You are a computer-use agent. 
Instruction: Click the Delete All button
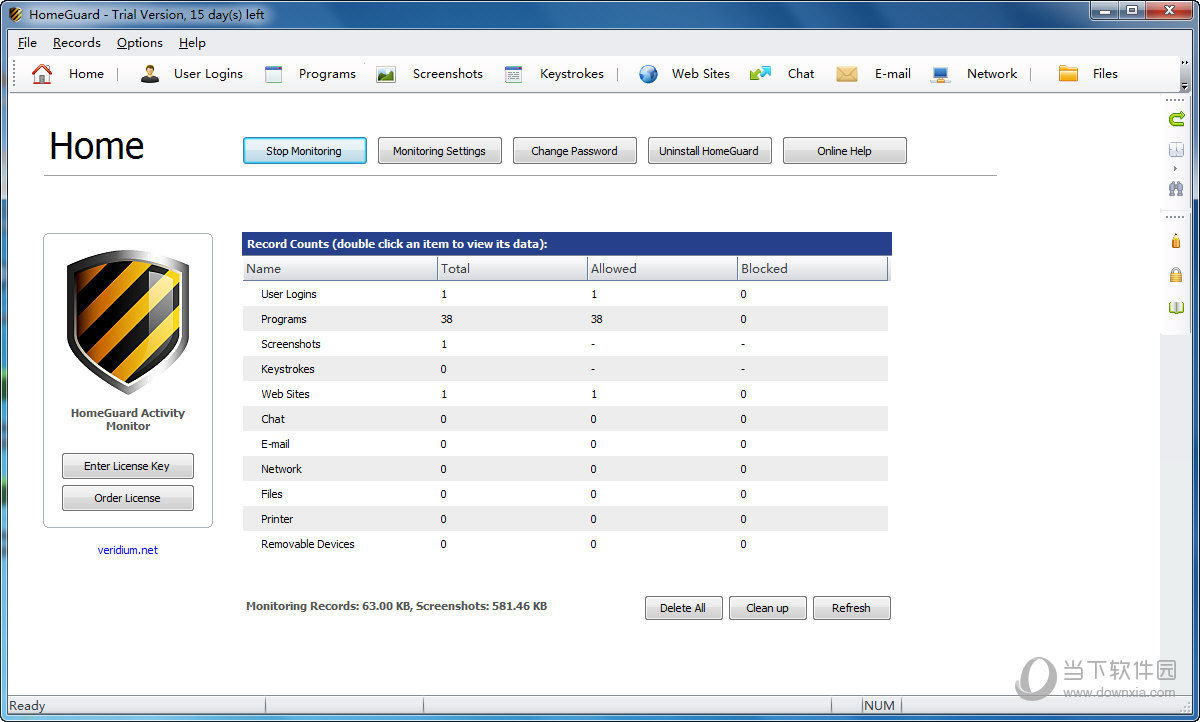pyautogui.click(x=683, y=608)
